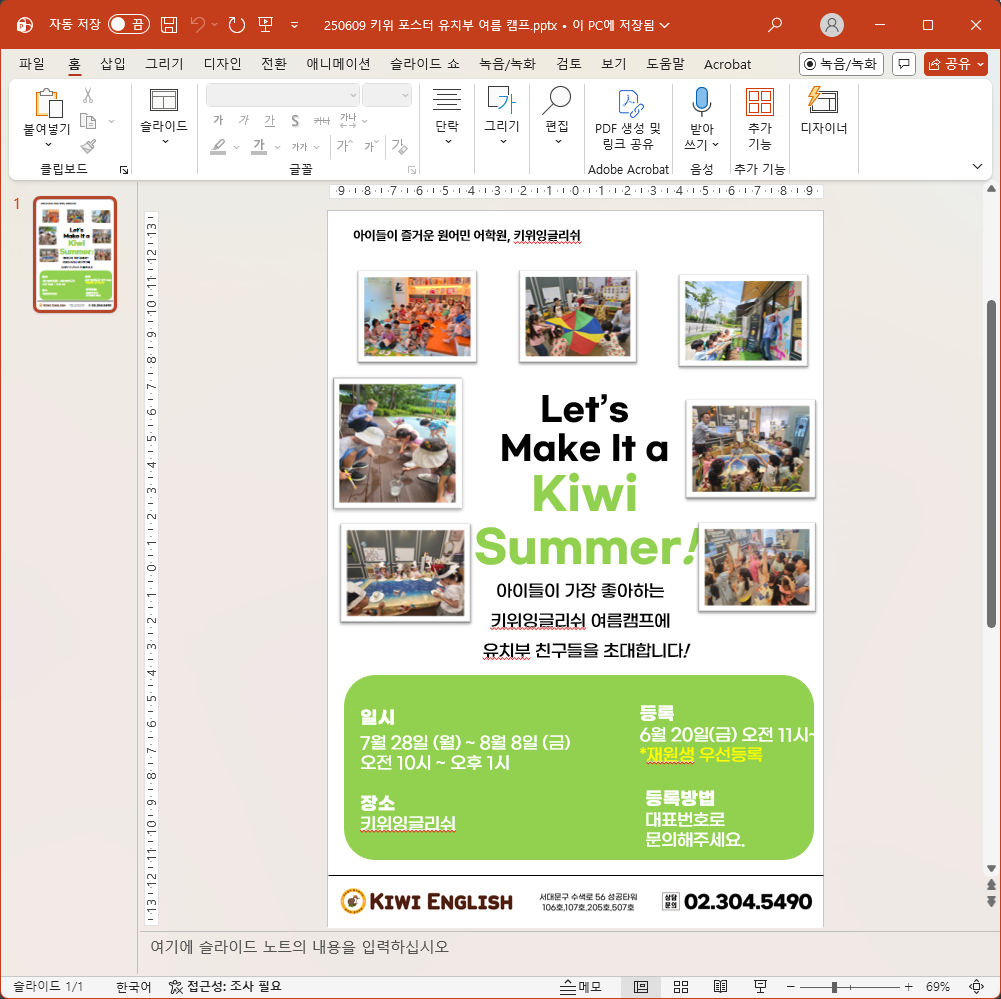Toggle text shadow S button
Viewport: 1001px width, 999px height.
point(295,120)
